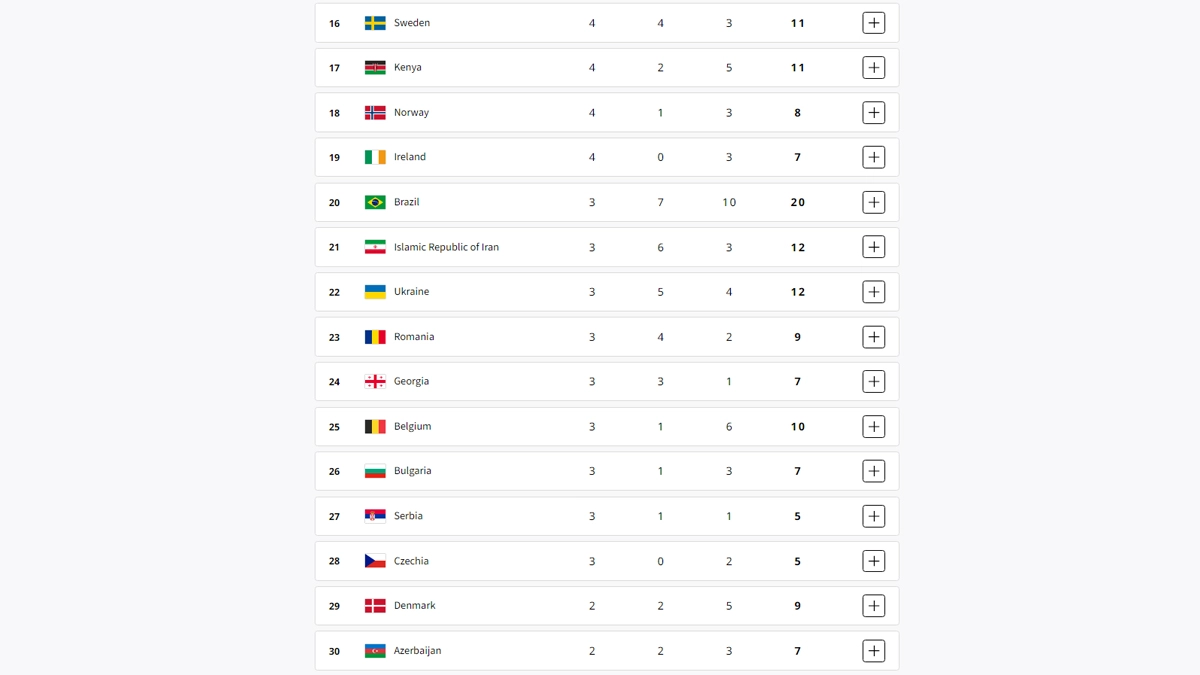
Task: Click Brazil's flag icon
Action: (x=375, y=202)
